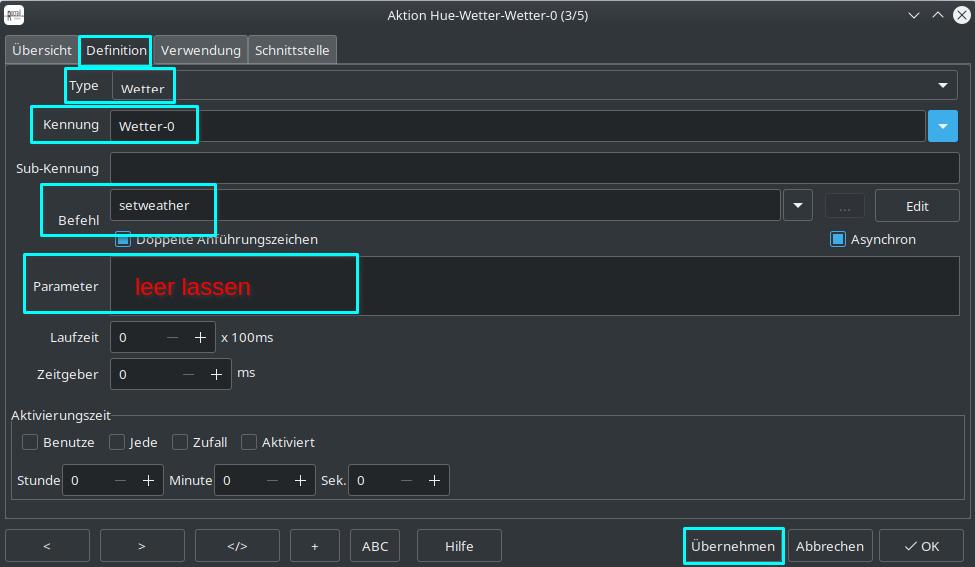Decrease the Minute value with minus

point(272,481)
